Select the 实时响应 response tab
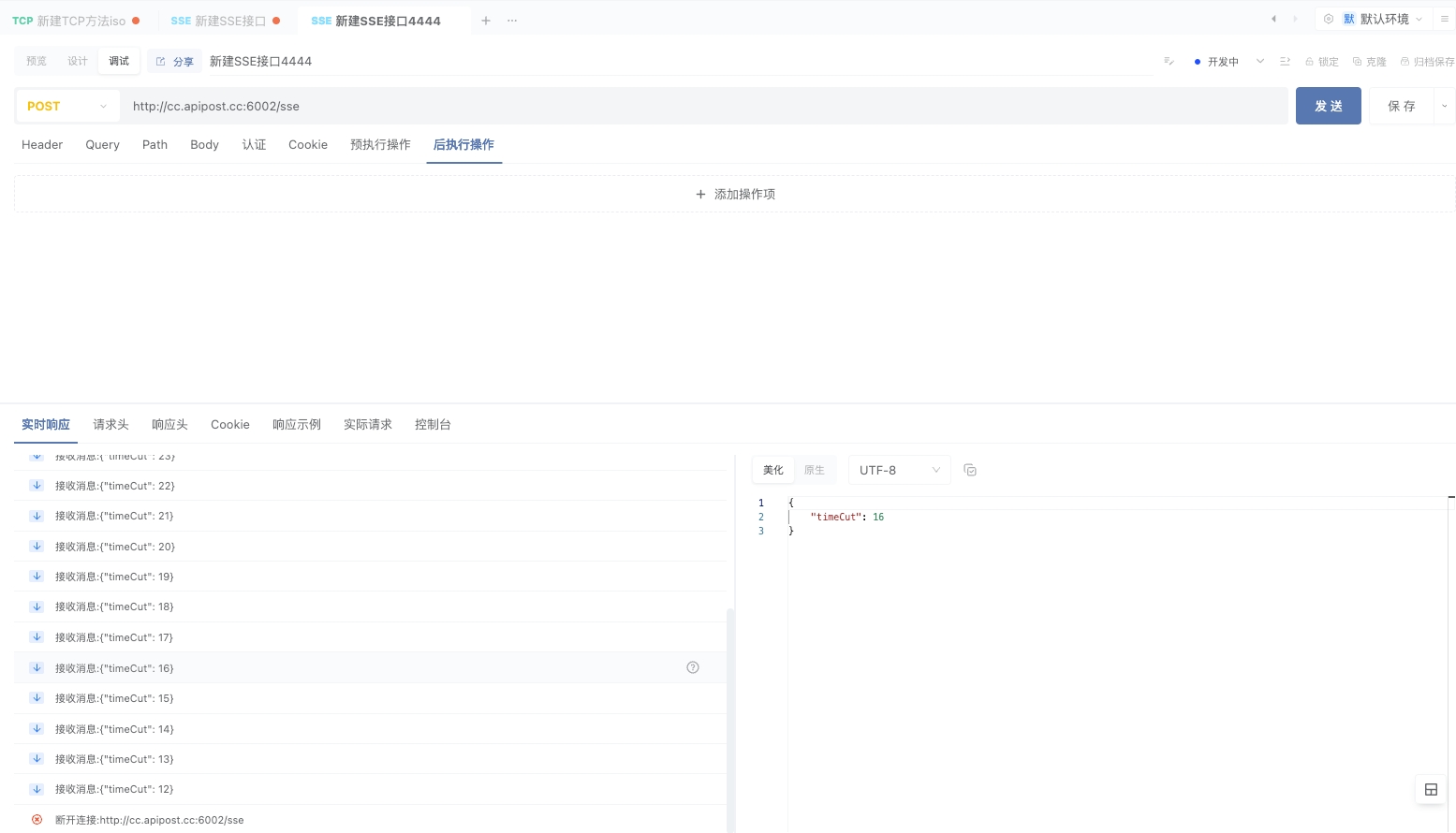The width and height of the screenshot is (1456, 833). click(46, 425)
